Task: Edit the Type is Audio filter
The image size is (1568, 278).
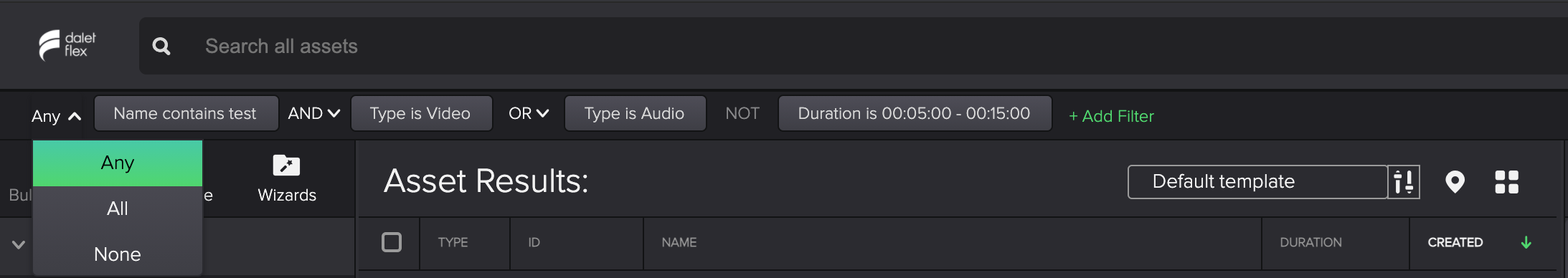Action: tap(635, 113)
